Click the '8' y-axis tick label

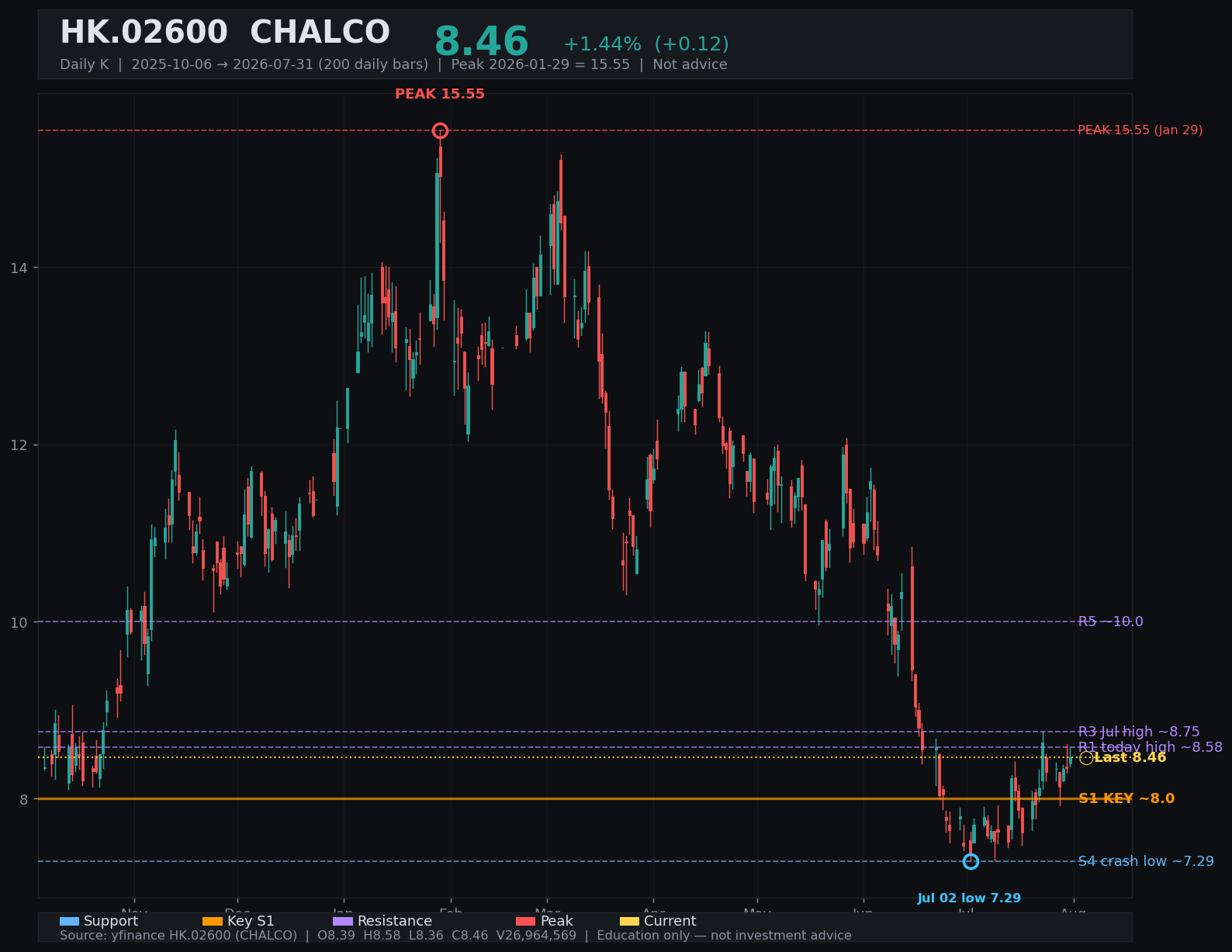click(23, 799)
